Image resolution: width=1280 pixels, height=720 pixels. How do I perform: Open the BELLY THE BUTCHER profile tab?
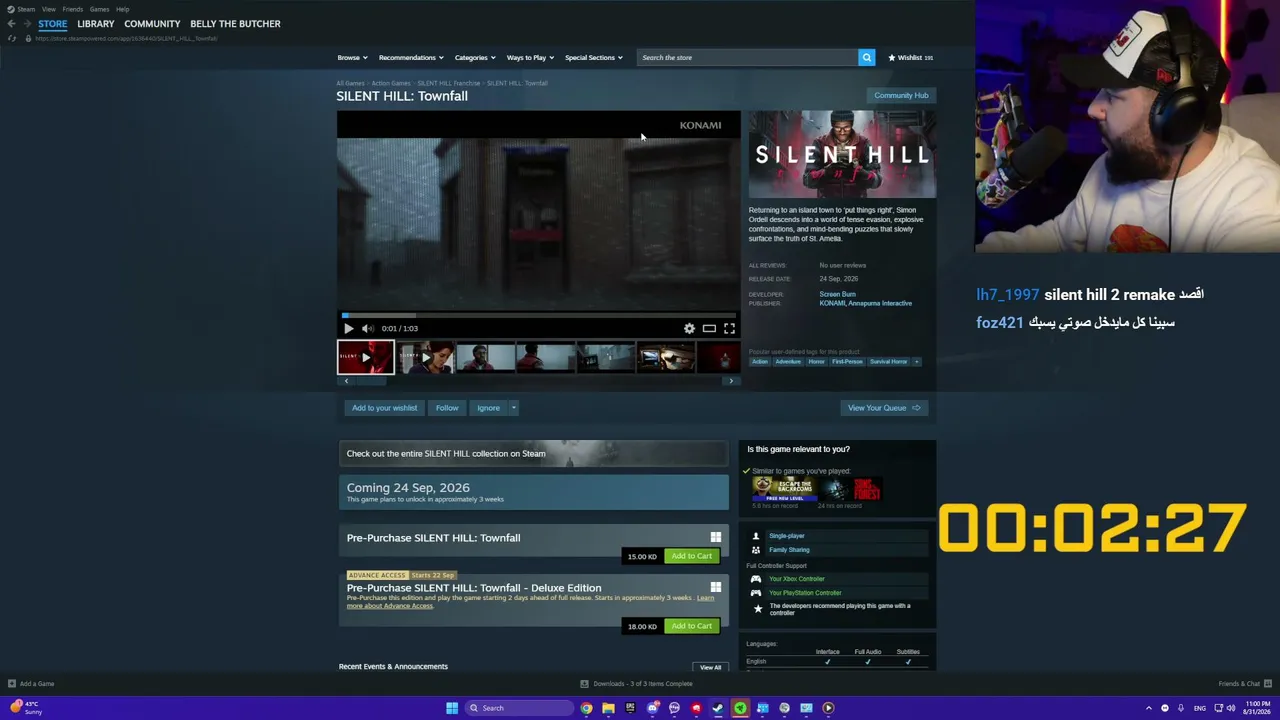(235, 24)
